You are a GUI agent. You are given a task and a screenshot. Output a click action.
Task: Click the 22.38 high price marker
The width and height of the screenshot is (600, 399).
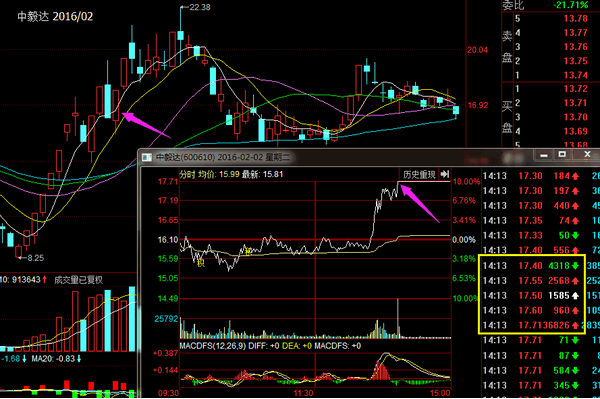(x=200, y=7)
